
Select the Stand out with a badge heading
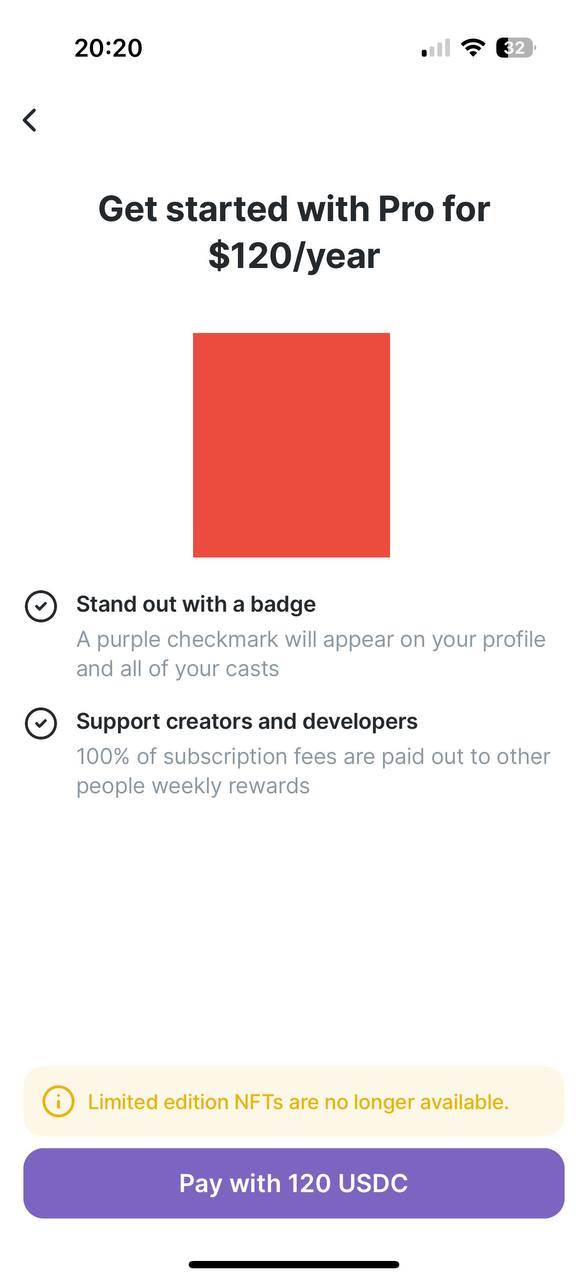pyautogui.click(x=196, y=604)
